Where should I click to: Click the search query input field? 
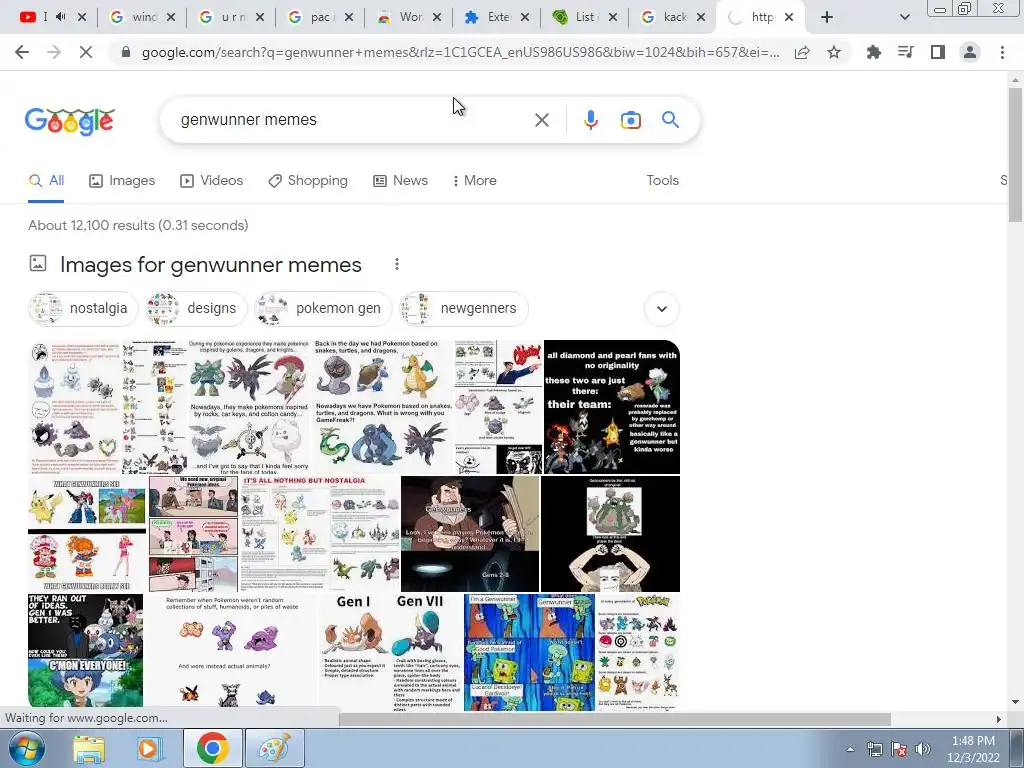[353, 120]
